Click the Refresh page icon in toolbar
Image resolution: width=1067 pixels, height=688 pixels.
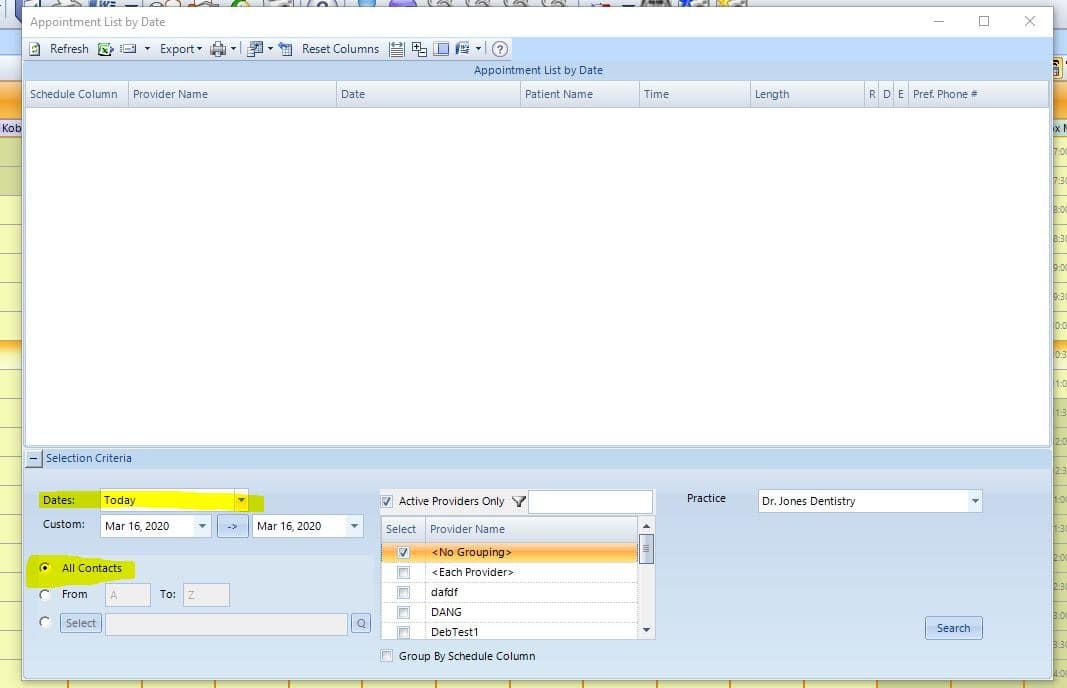35,49
